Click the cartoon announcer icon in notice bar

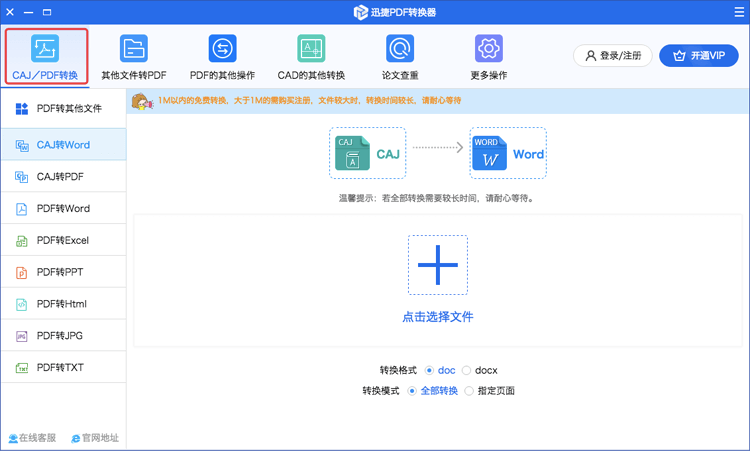142,101
